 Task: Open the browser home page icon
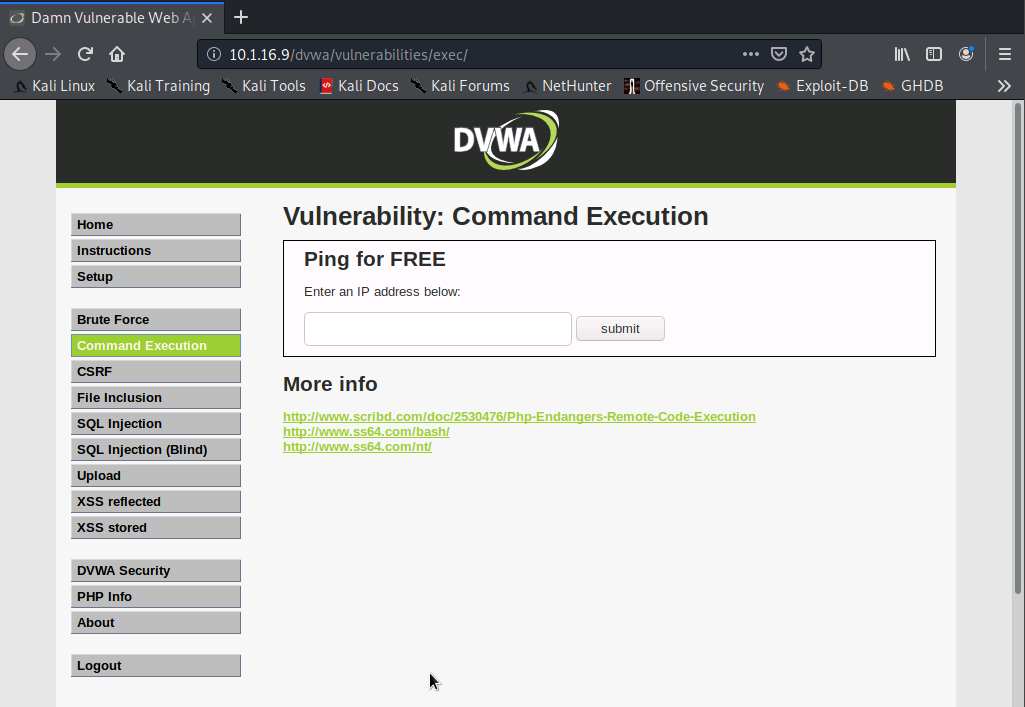coord(117,54)
